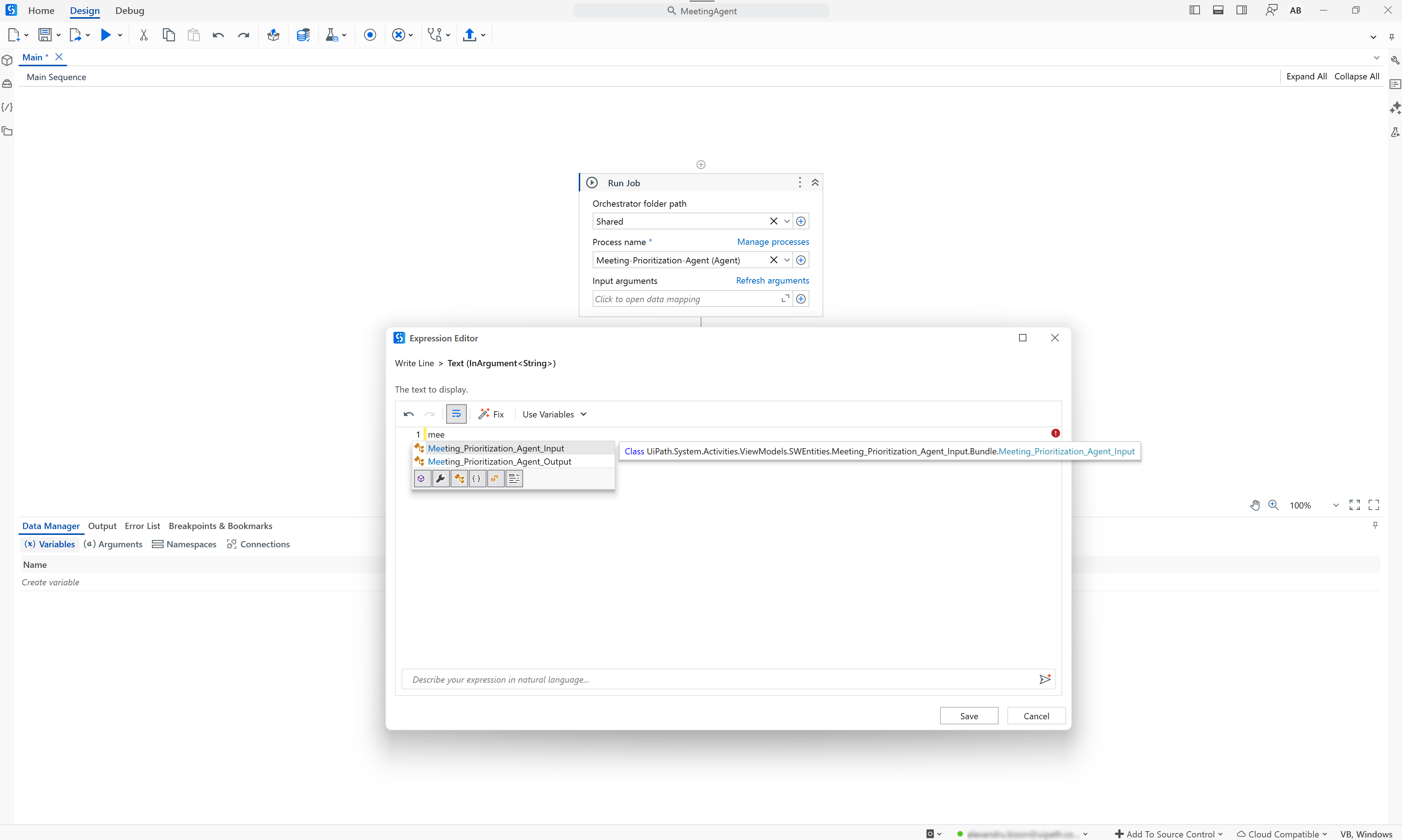Open the Error List panel tab

142,526
